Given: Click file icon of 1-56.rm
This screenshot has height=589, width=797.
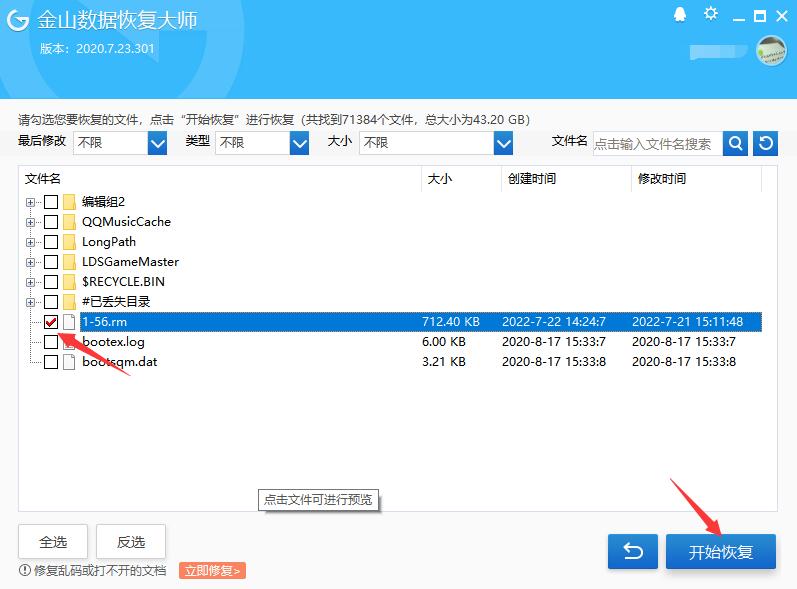Looking at the screenshot, I should tap(69, 322).
